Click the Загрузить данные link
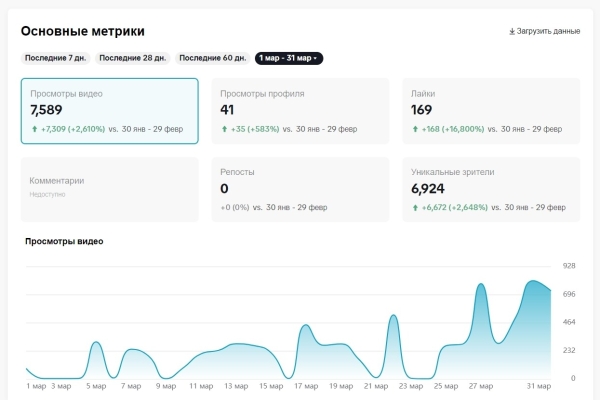This screenshot has height=400, width=600. click(548, 31)
